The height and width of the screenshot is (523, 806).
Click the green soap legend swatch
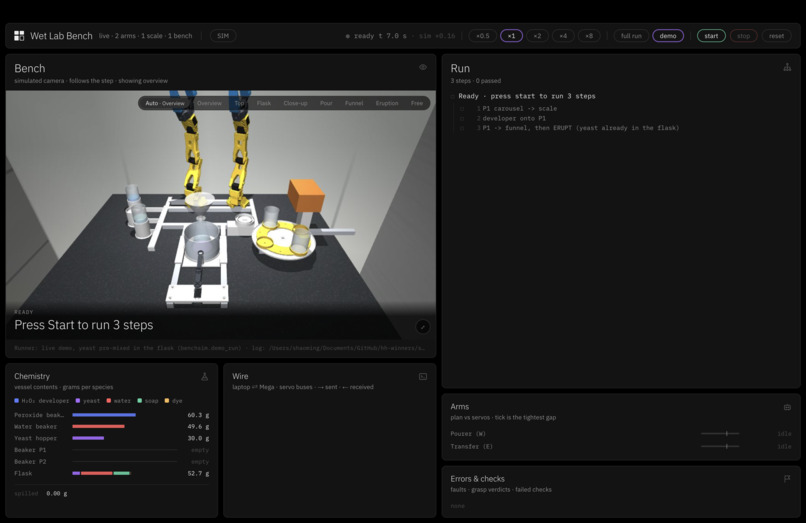tap(139, 401)
